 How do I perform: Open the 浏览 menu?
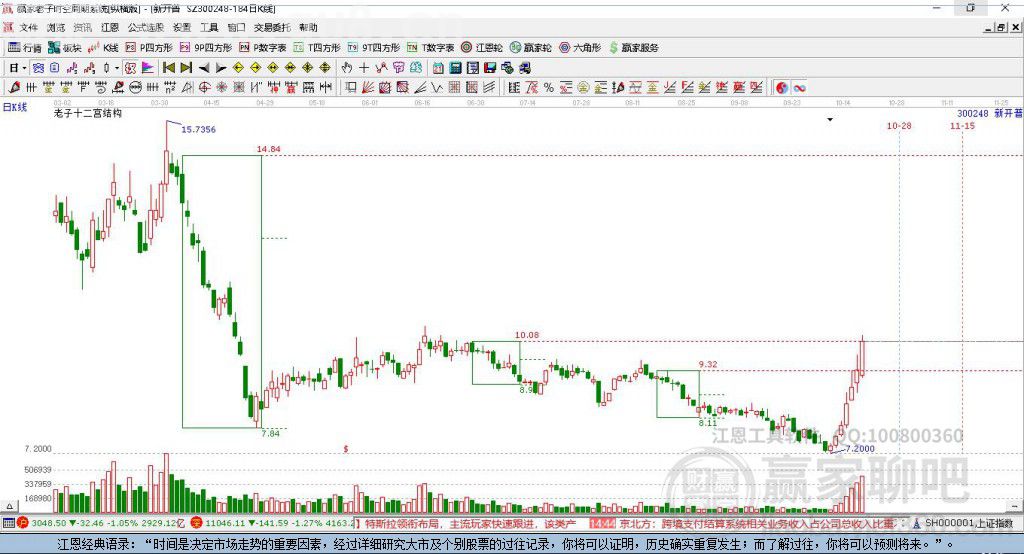pyautogui.click(x=56, y=27)
